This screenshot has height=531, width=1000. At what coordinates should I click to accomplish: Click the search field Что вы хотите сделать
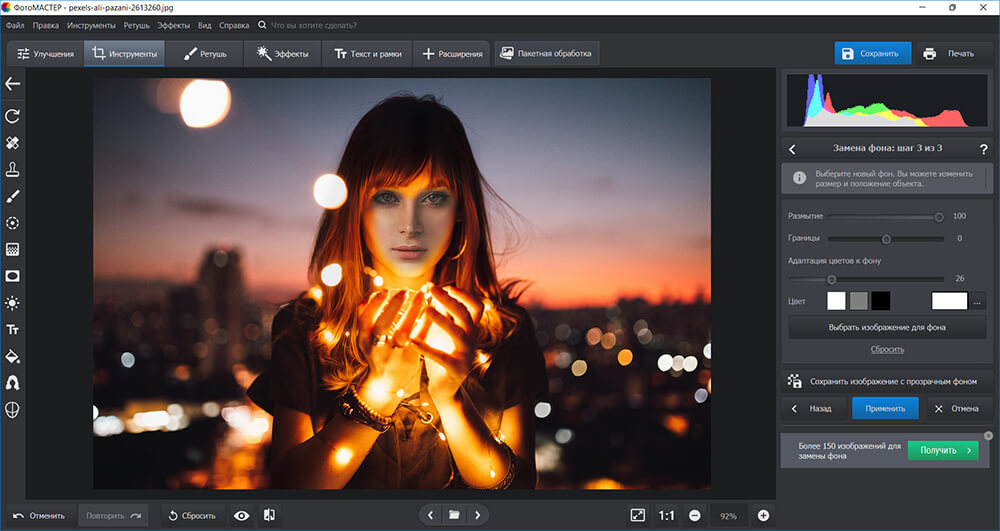click(314, 25)
